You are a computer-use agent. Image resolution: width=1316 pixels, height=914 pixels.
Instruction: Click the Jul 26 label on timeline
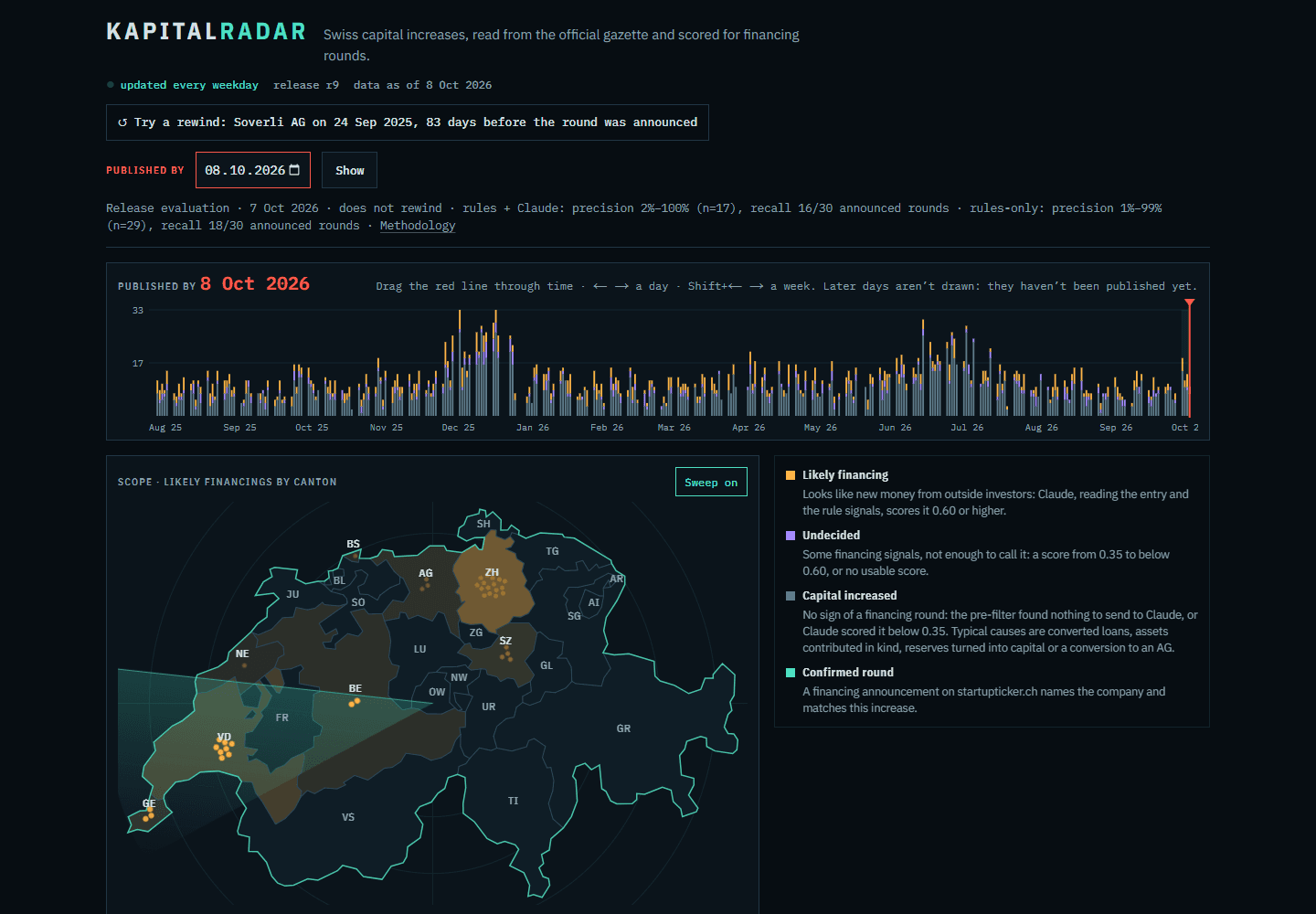(x=967, y=428)
